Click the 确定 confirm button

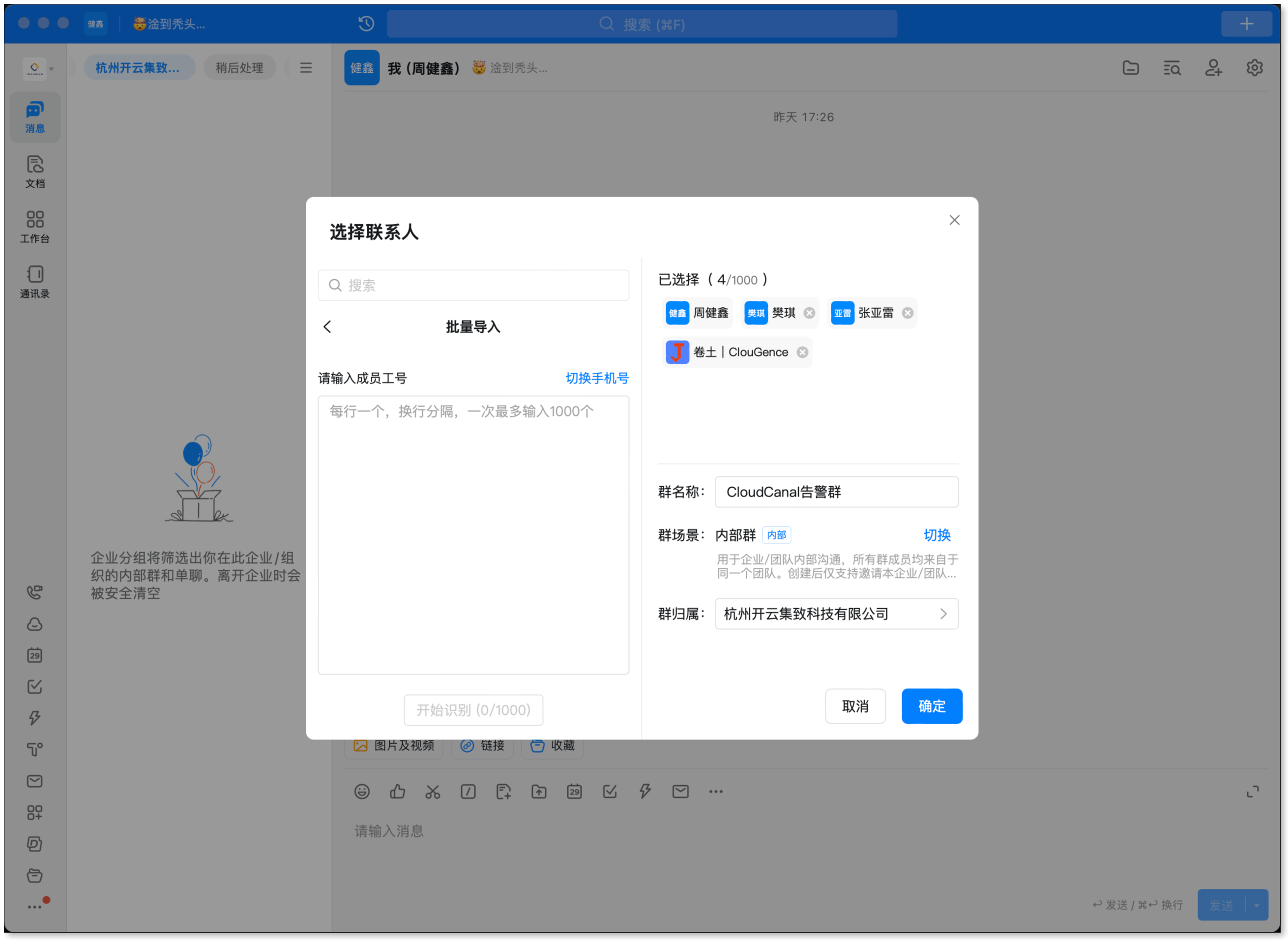(x=931, y=706)
